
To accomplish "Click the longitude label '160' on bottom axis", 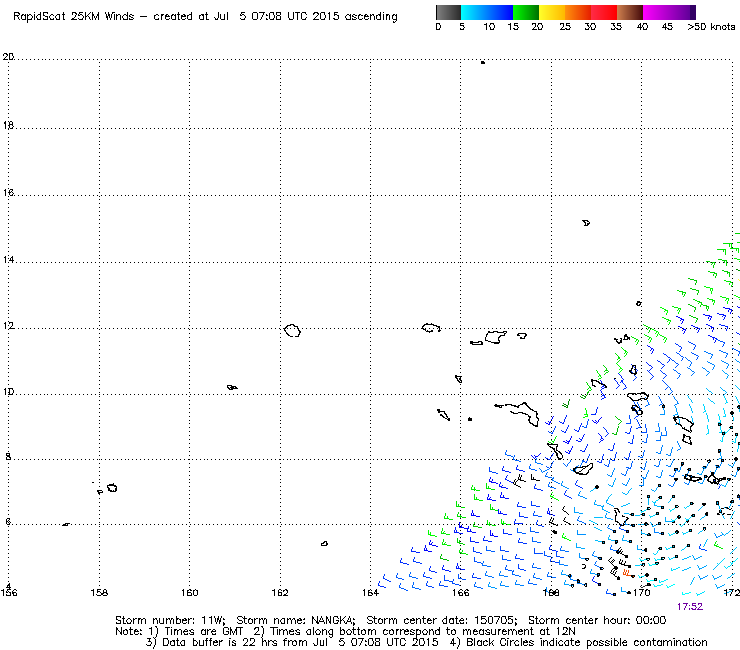I will click(x=190, y=593).
